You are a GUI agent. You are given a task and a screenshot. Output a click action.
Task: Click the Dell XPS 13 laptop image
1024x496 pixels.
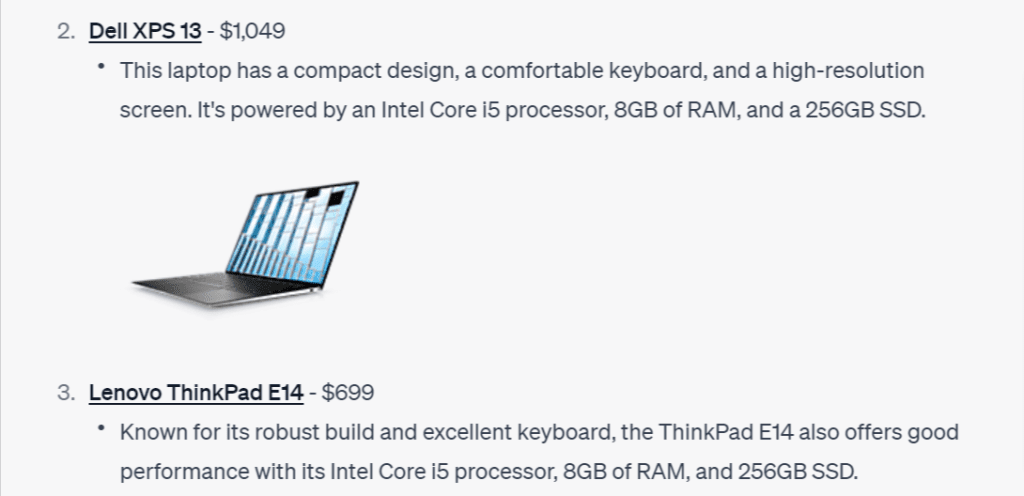point(246,243)
